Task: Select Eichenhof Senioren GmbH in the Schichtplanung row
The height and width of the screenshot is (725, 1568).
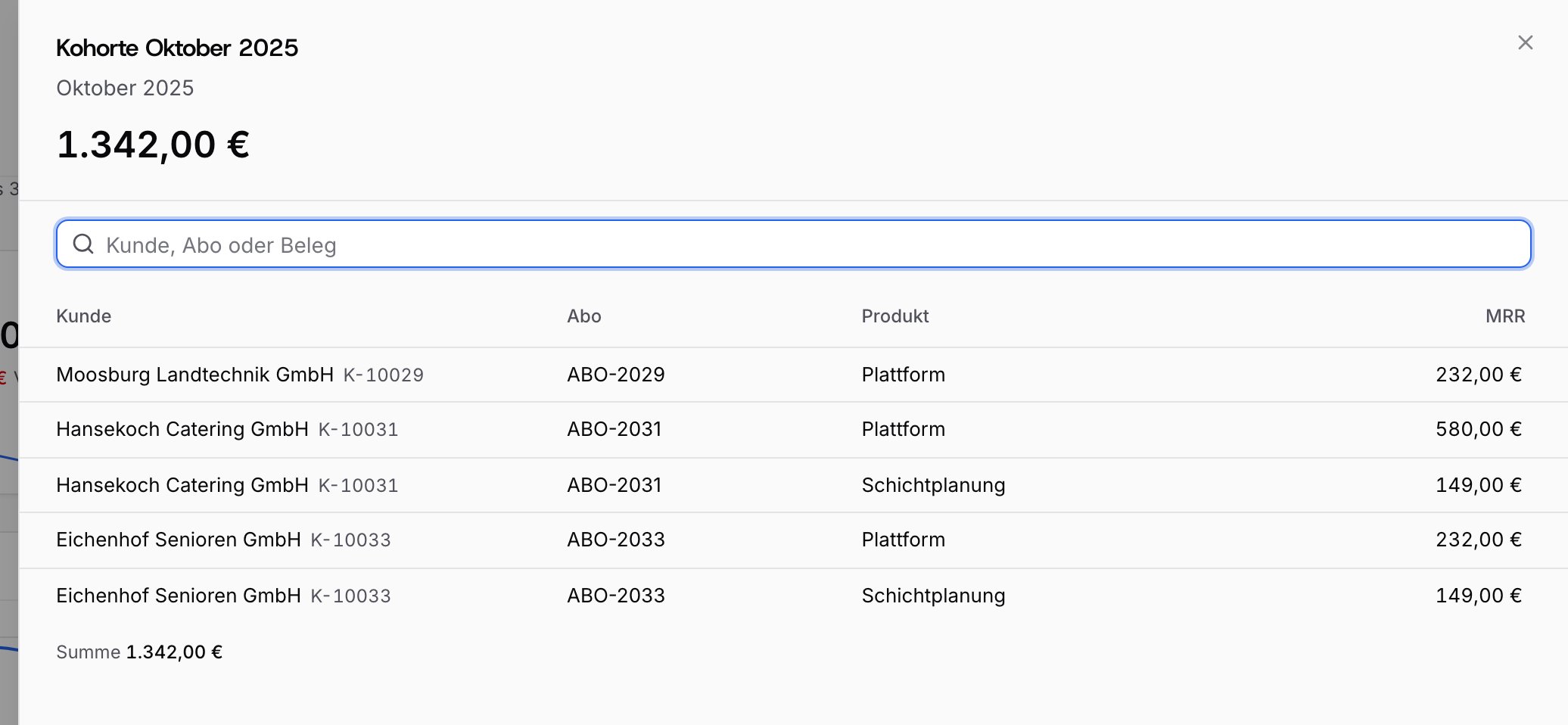Action: (179, 596)
